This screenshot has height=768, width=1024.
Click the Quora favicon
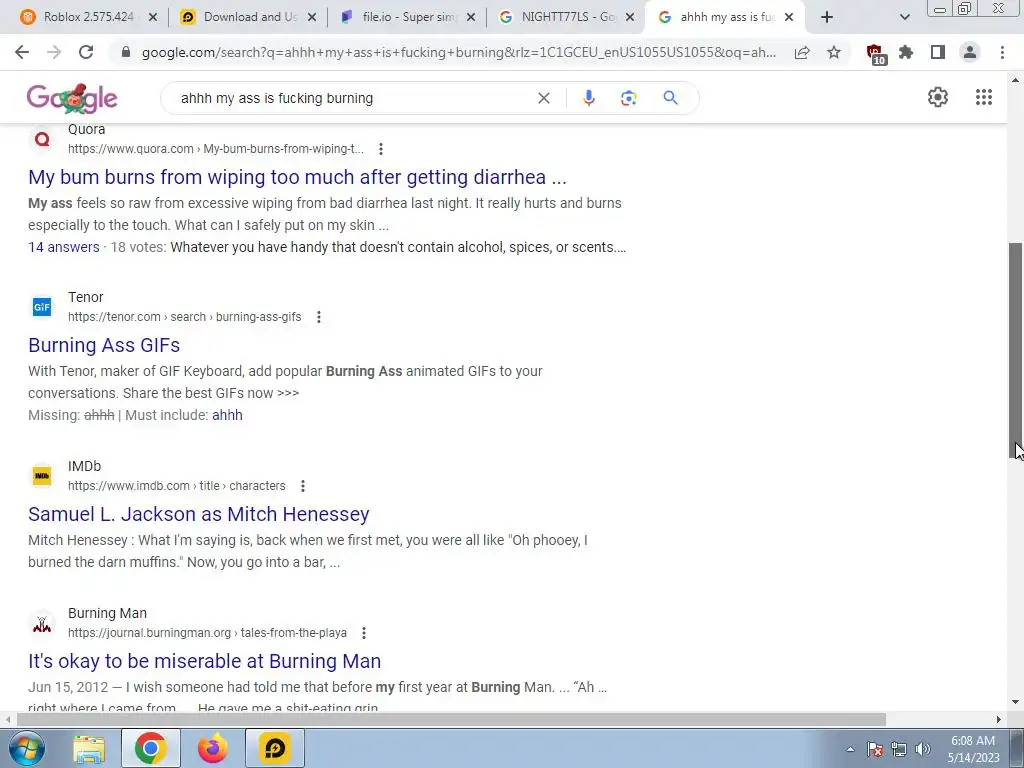(42, 139)
